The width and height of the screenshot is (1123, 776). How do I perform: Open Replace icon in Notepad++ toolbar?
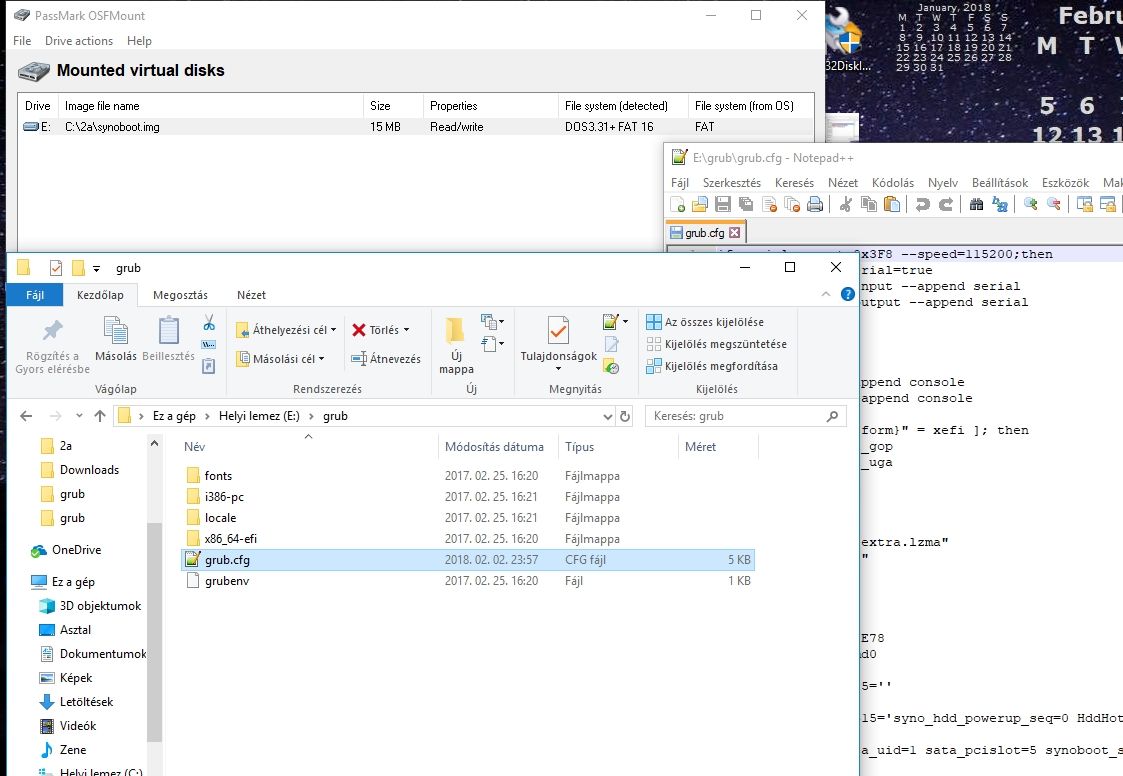point(1000,204)
